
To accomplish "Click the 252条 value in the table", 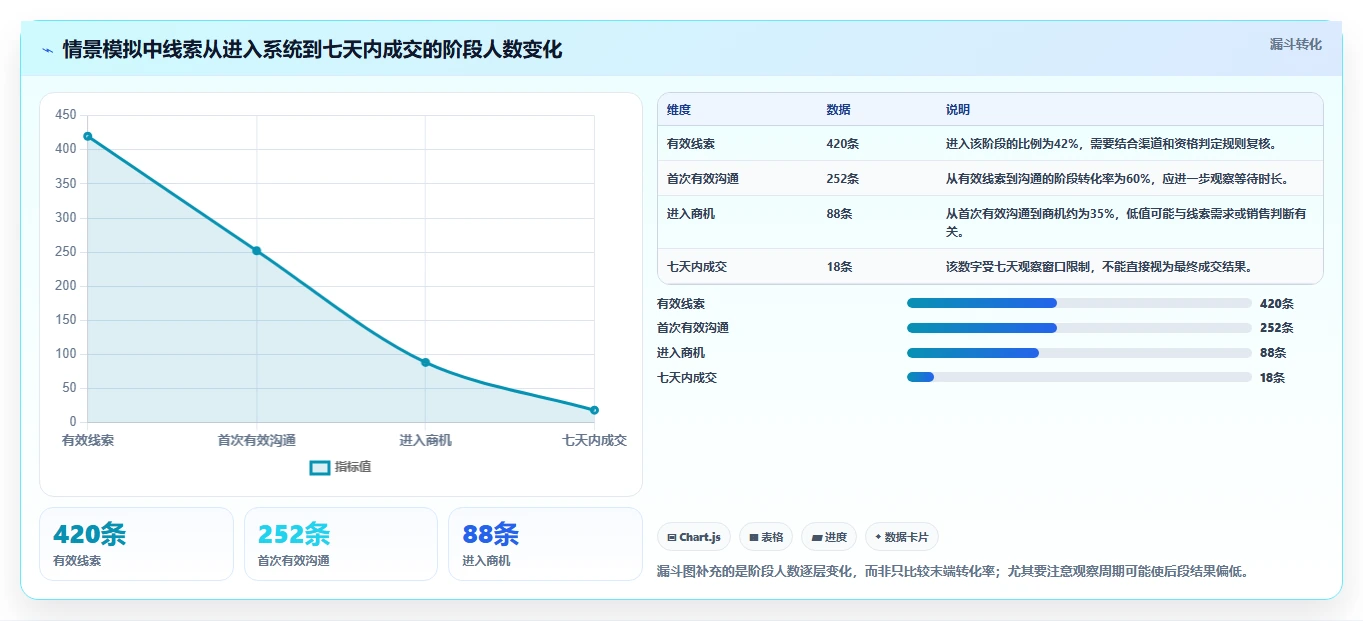I will [x=843, y=179].
